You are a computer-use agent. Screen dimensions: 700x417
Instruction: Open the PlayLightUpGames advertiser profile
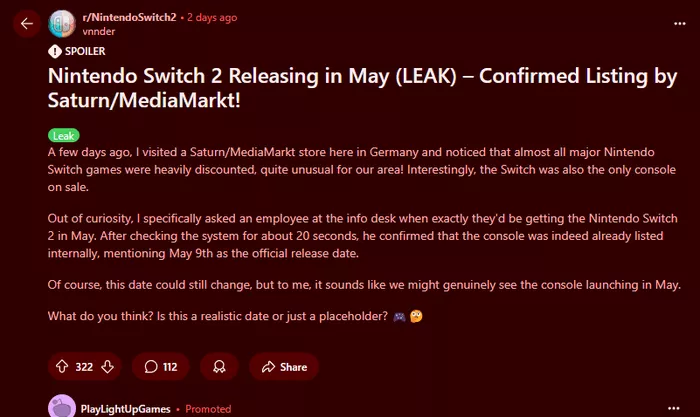pos(125,409)
